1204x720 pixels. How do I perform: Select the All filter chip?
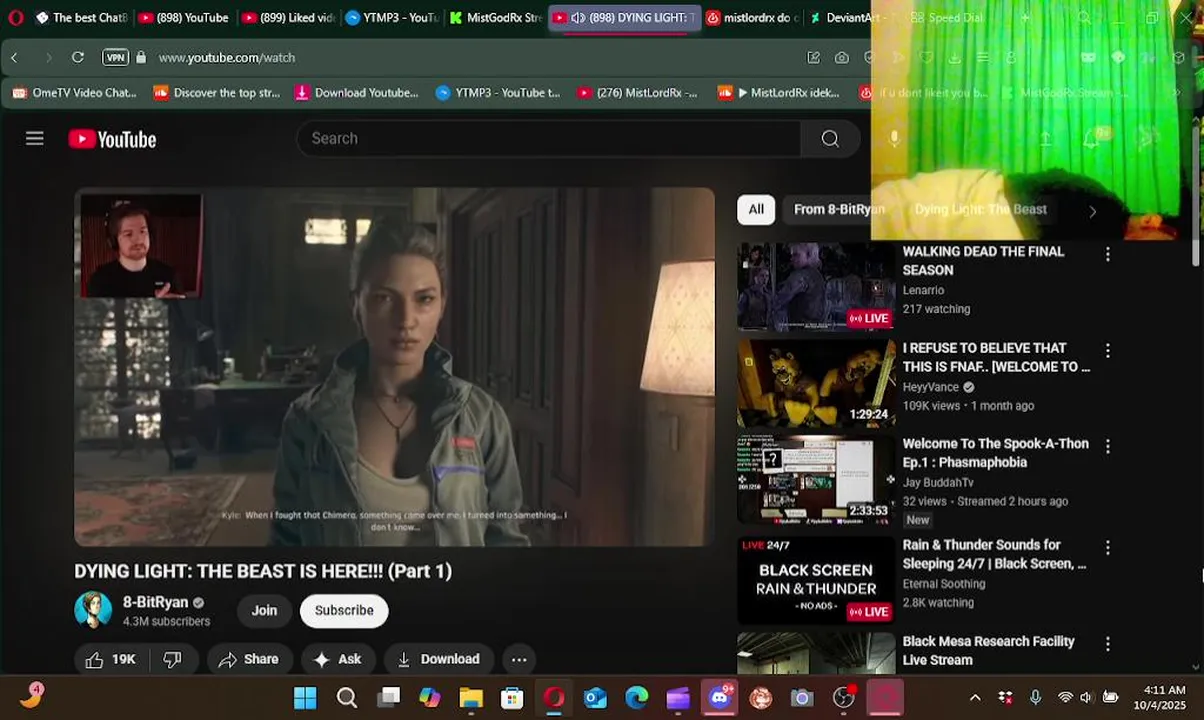tap(756, 209)
